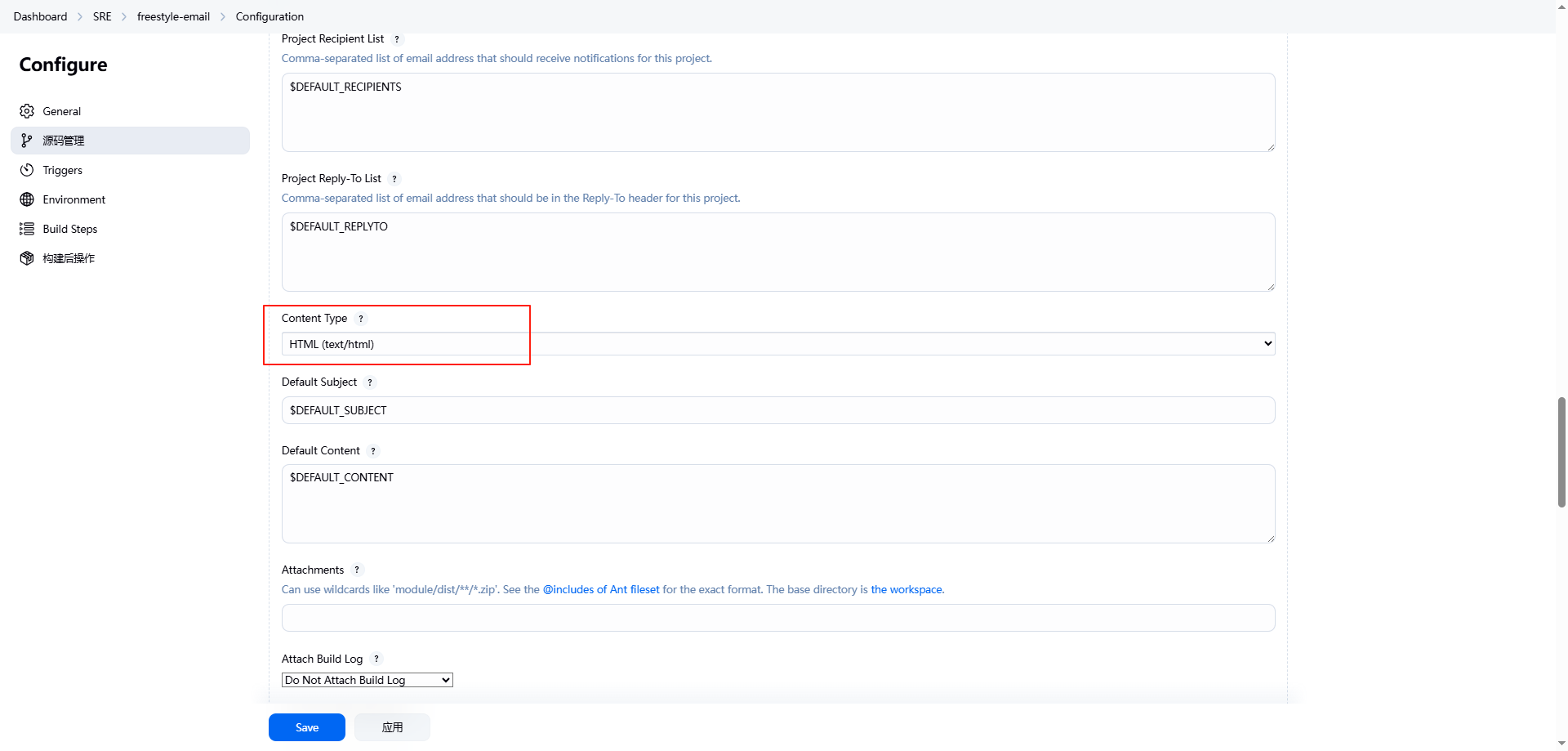Click the post-build actions cube icon
This screenshot has width=1568, height=751.
pos(27,258)
